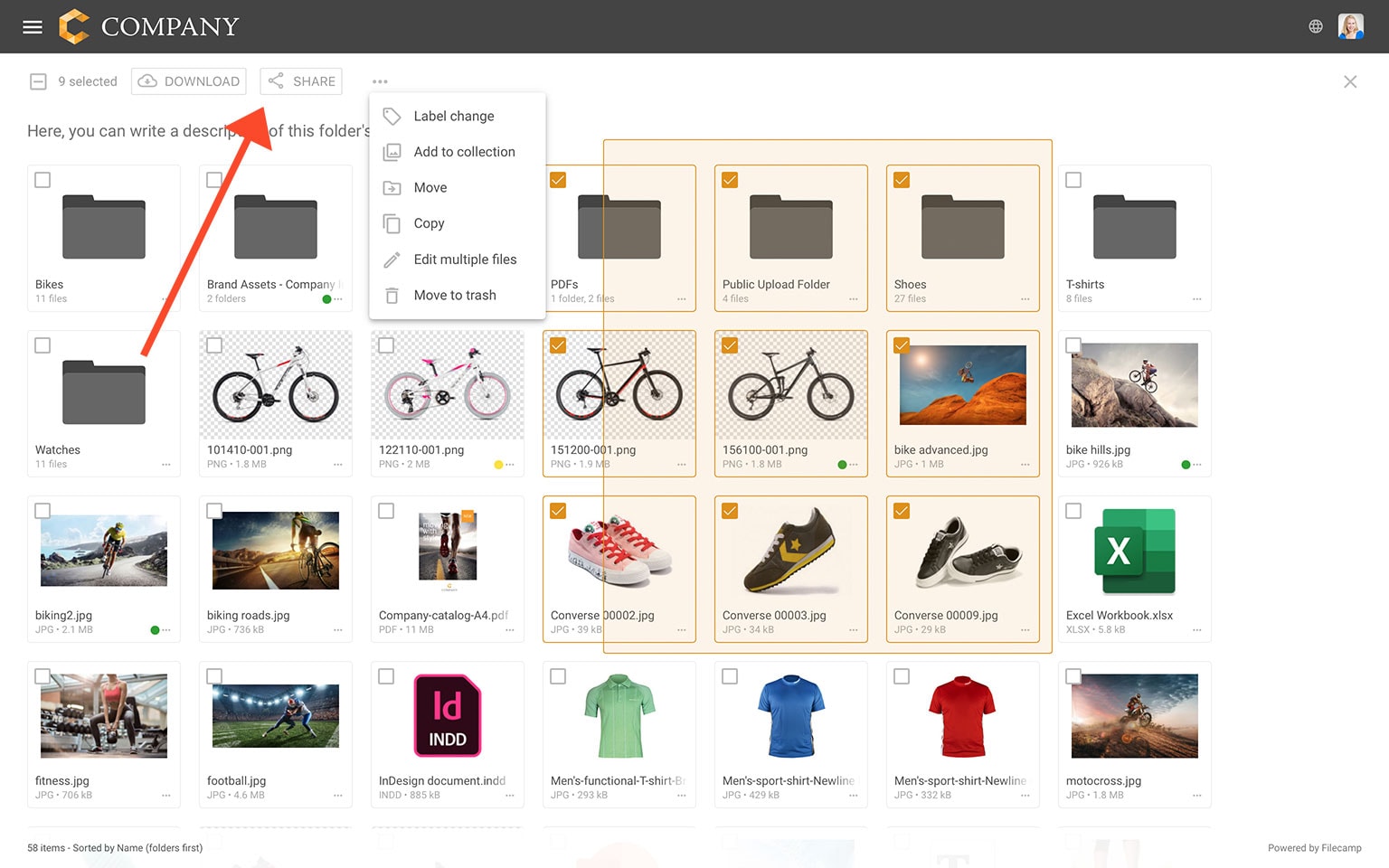
Task: Open options dots for 101410-001.png
Action: [337, 465]
